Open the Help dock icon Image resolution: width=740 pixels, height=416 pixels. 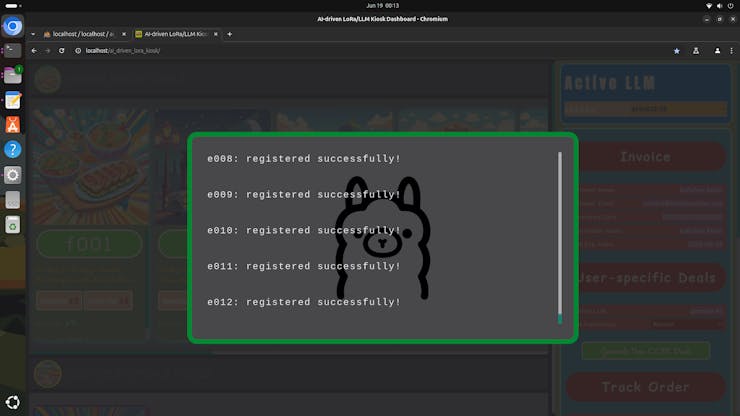coord(13,150)
